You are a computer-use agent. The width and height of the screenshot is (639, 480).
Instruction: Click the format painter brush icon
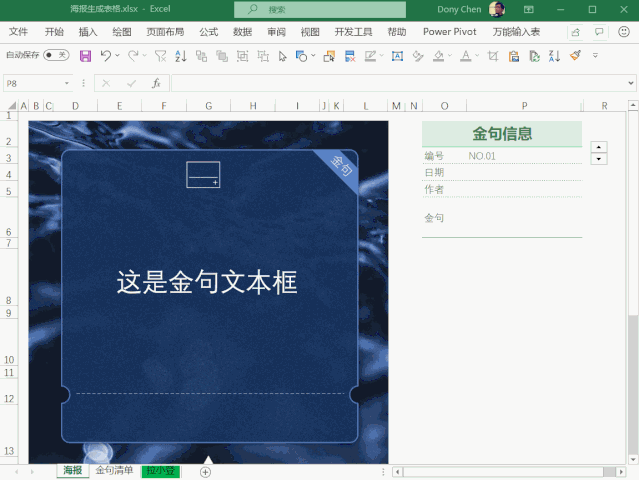[x=575, y=55]
